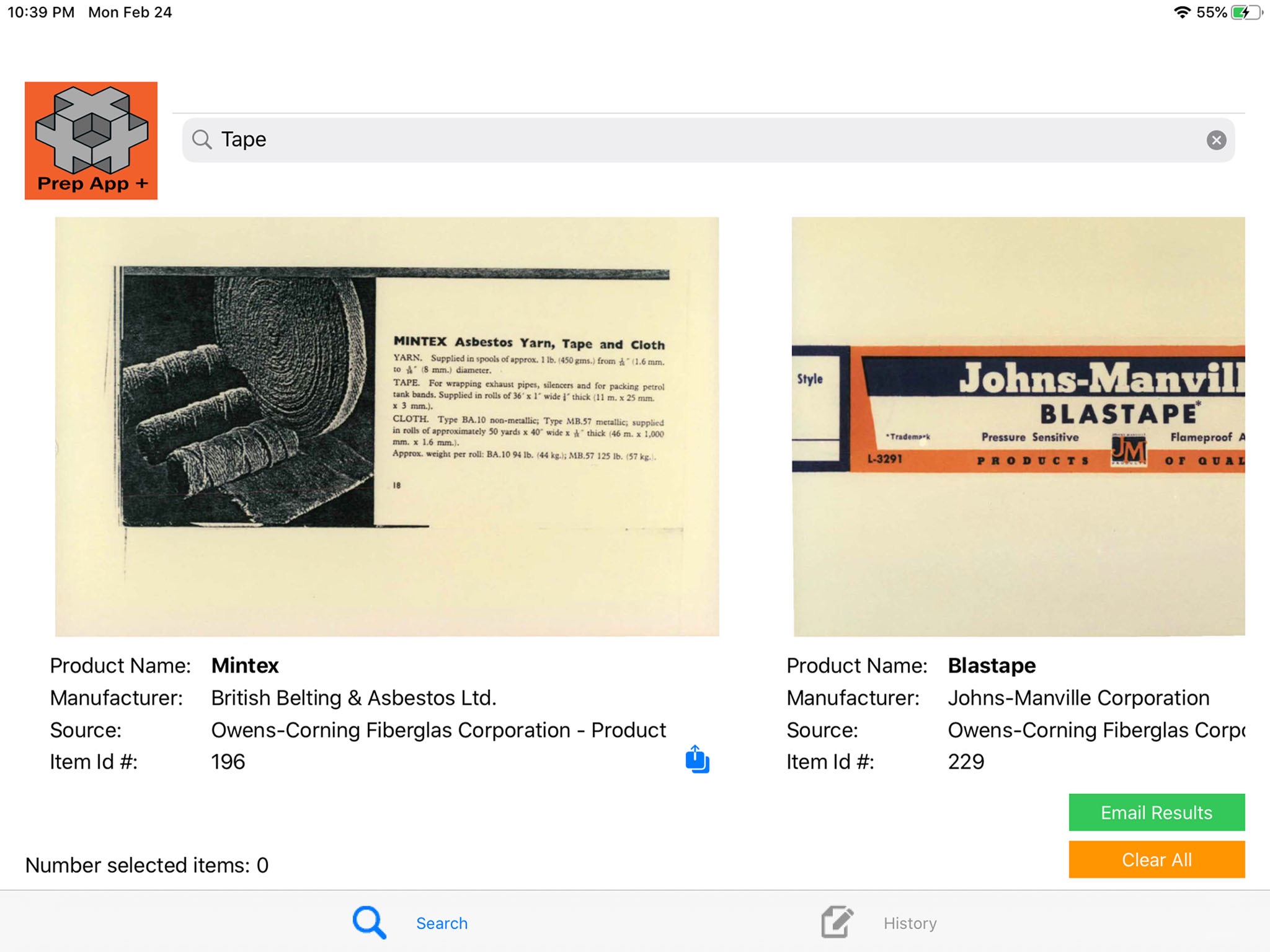Click the Tape search input field
The width and height of the screenshot is (1270, 952).
[708, 140]
